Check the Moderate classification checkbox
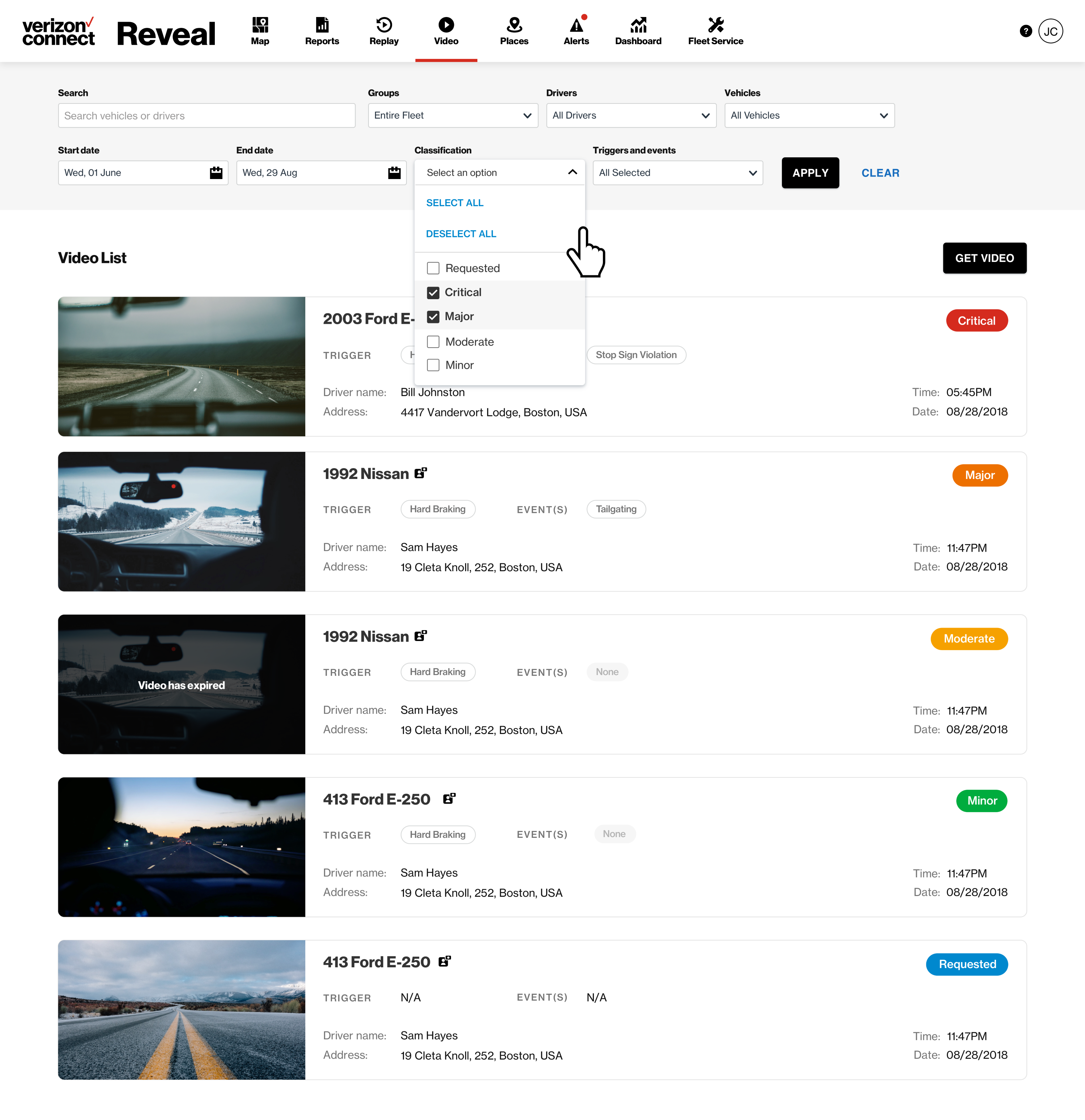 (433, 342)
